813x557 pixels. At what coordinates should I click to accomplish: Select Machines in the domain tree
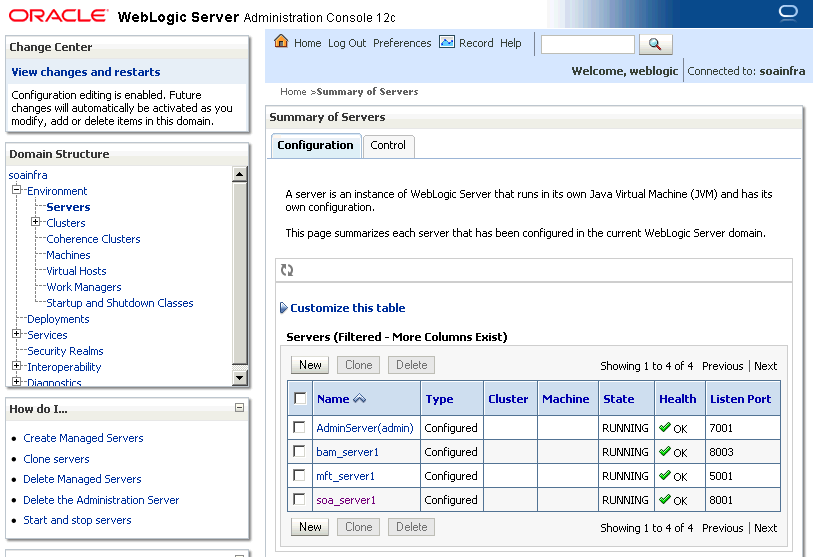(68, 255)
